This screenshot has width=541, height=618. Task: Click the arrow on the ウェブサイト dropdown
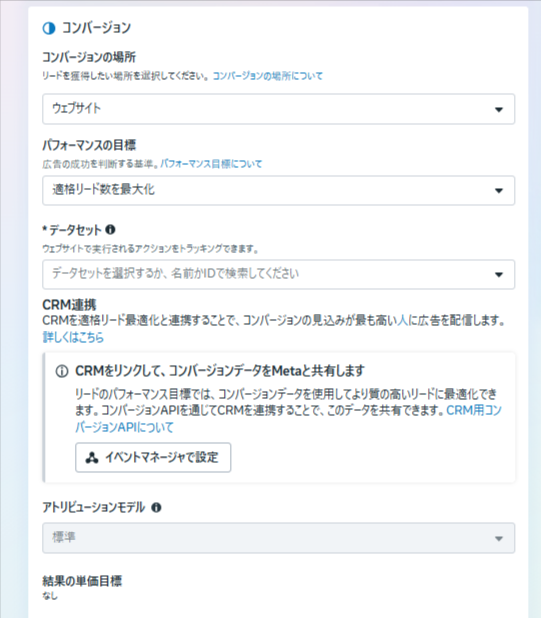499,110
